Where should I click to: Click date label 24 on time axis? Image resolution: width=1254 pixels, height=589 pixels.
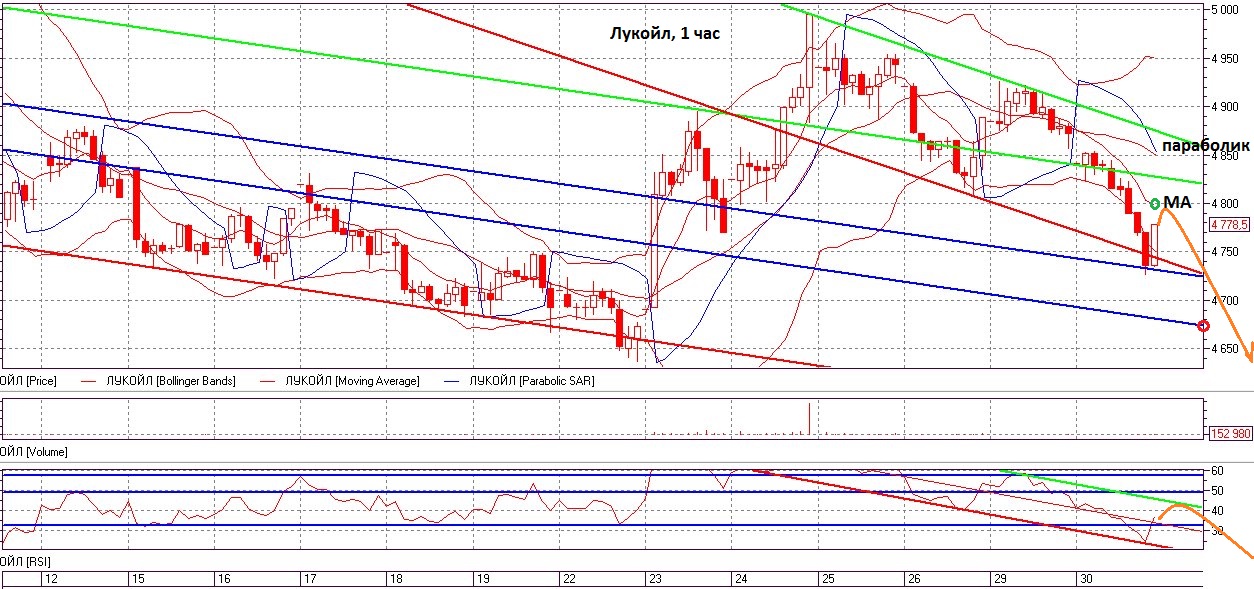point(740,579)
